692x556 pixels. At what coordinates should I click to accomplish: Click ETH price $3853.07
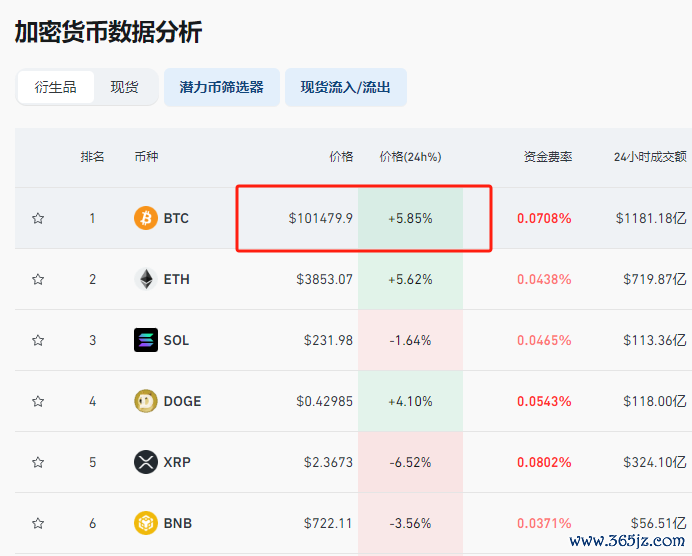coord(325,279)
